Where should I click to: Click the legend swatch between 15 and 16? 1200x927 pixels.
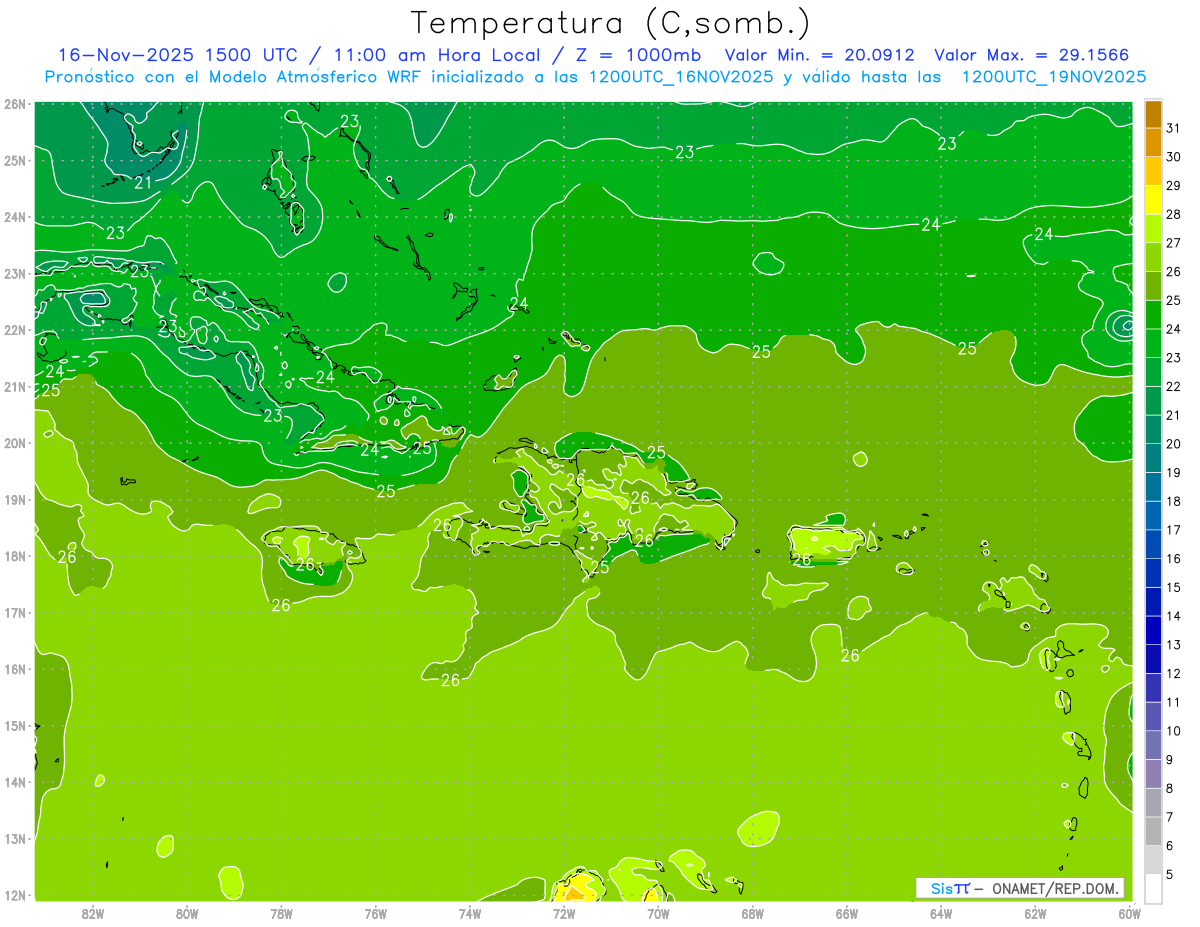(1153, 572)
